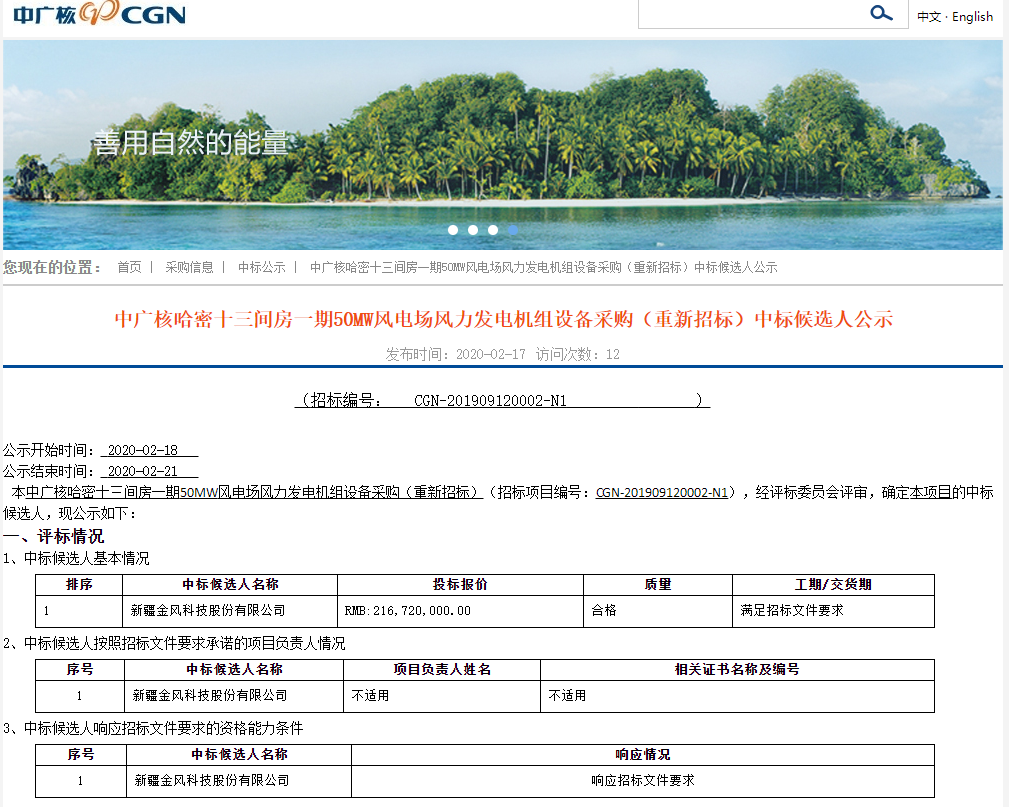This screenshot has width=1009, height=807.
Task: Click 不适用 under 相关证书名称及编号
Action: 567,696
